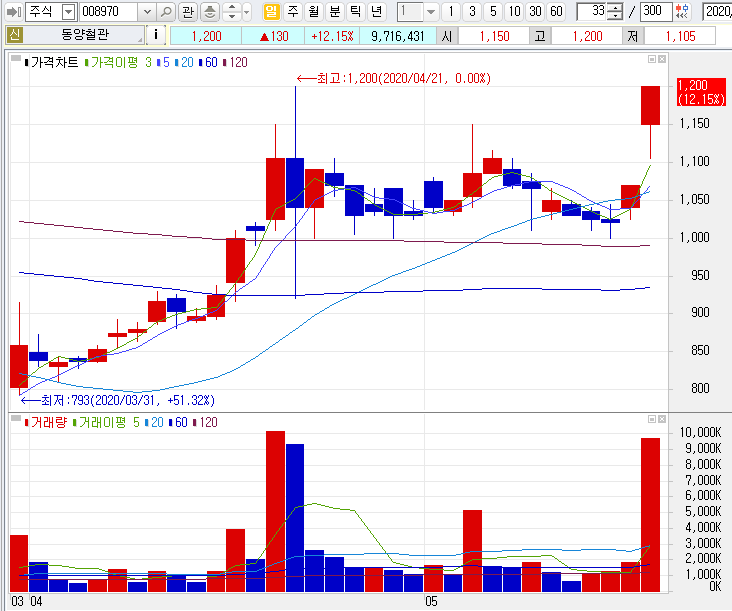732x611 pixels.
Task: Click the 관 watchlist button
Action: (188, 12)
